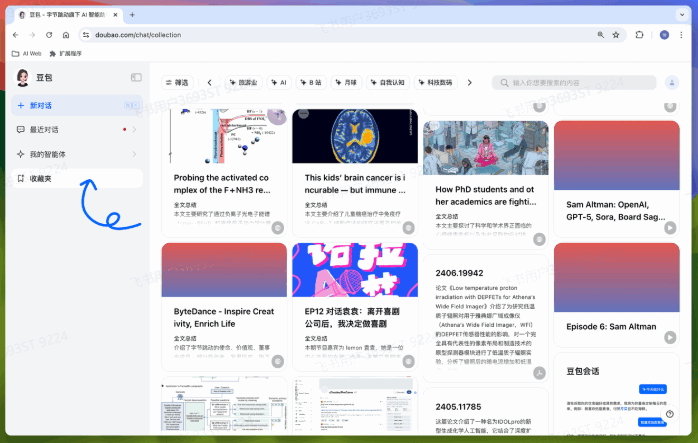Open the Probing the activated complex card
The width and height of the screenshot is (698, 443).
[x=224, y=173]
